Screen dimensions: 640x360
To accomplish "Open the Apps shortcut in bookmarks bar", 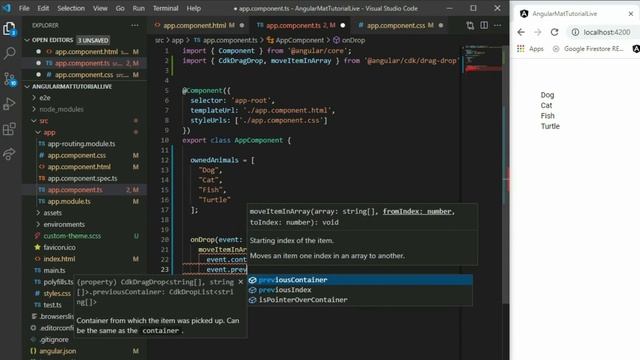I will click(x=530, y=49).
